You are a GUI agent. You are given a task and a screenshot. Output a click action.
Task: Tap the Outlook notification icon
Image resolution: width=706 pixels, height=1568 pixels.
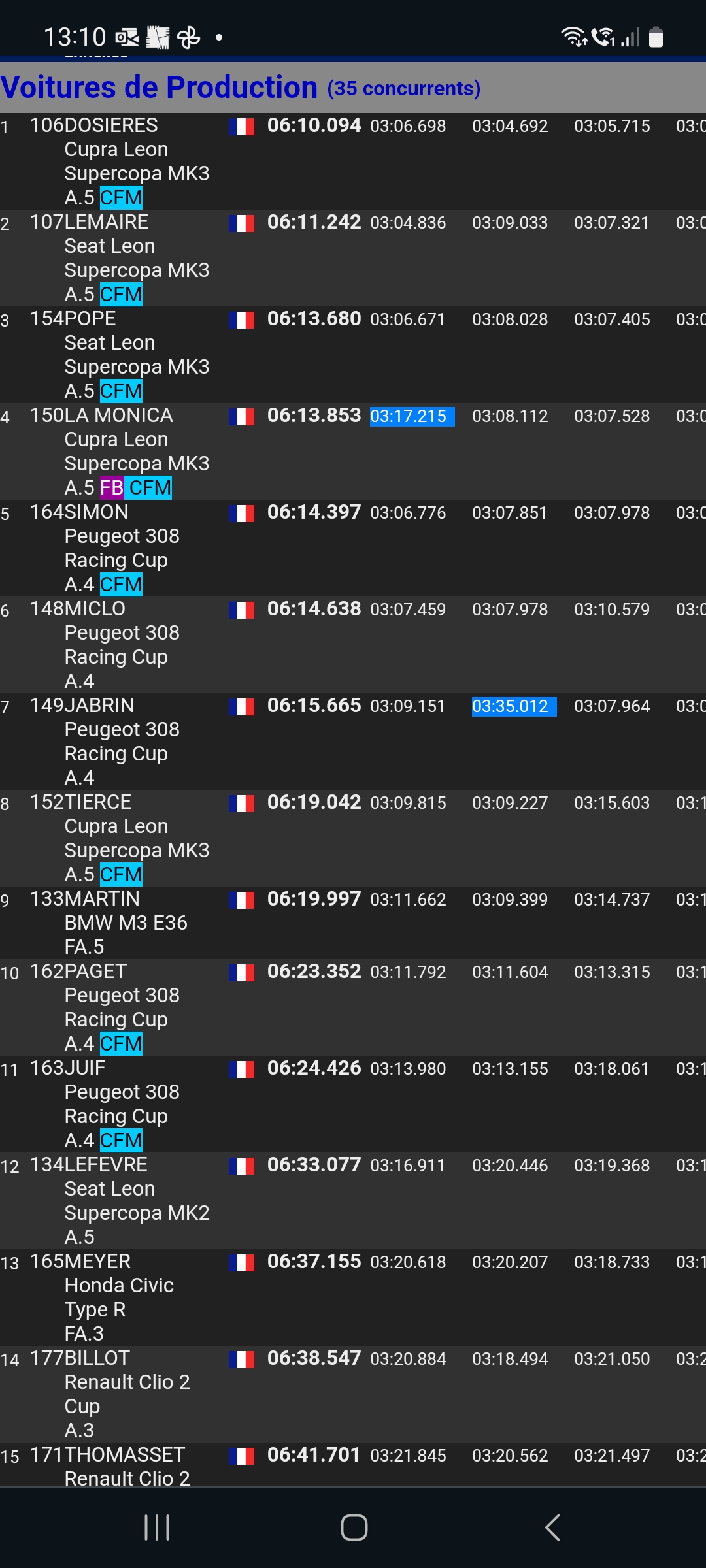pos(127,38)
